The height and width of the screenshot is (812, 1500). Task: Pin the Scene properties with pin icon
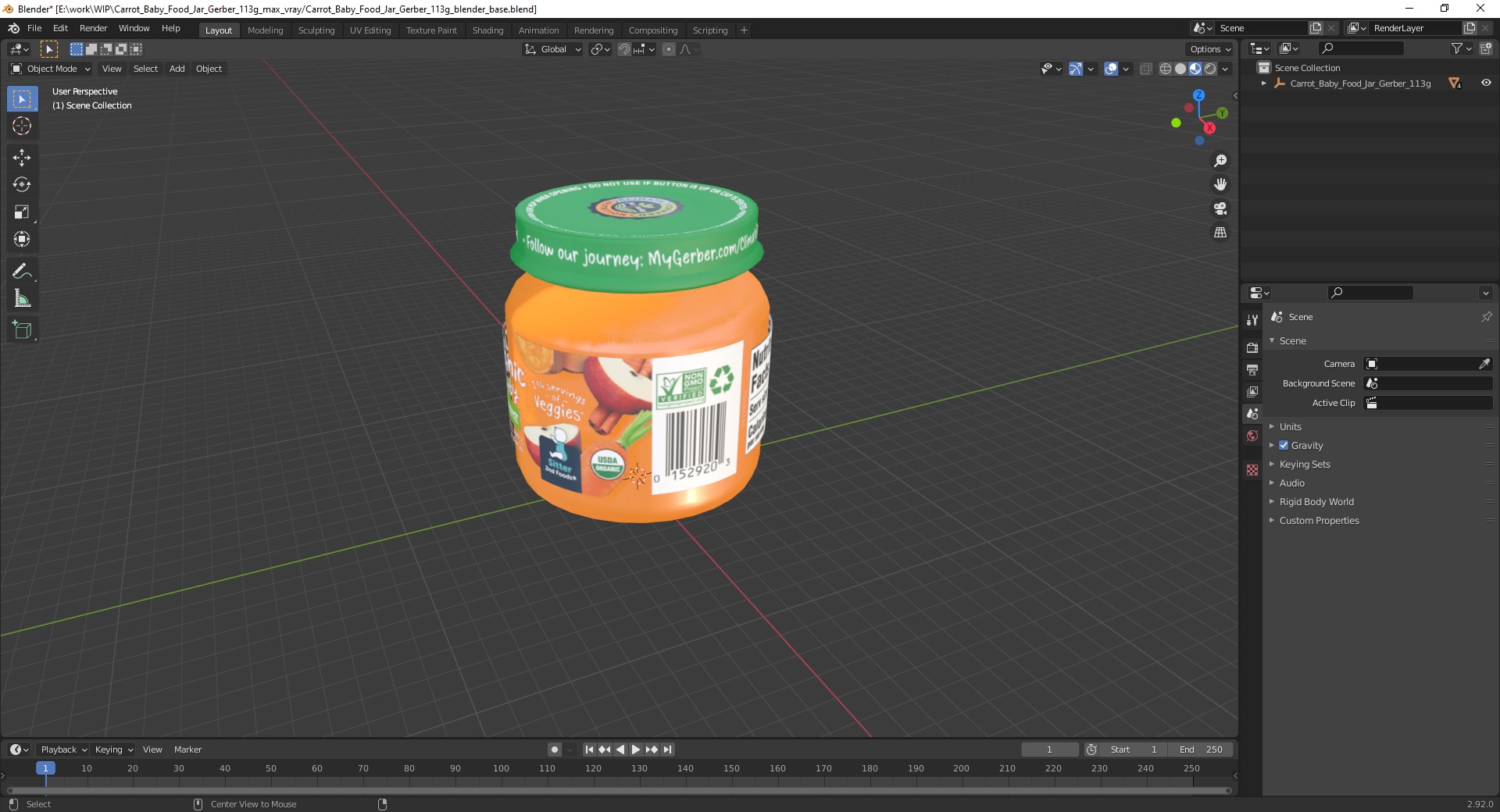click(x=1486, y=317)
